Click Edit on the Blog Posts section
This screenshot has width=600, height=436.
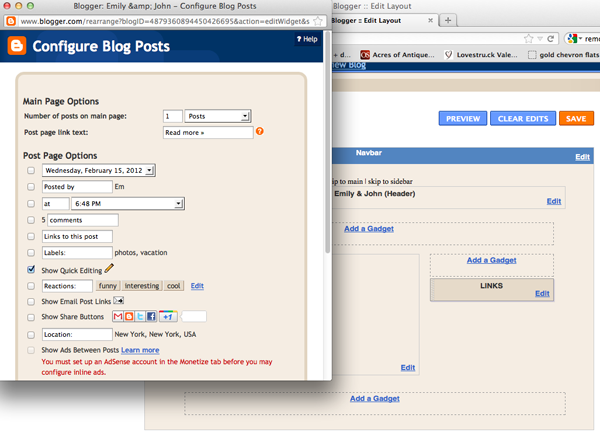click(408, 367)
